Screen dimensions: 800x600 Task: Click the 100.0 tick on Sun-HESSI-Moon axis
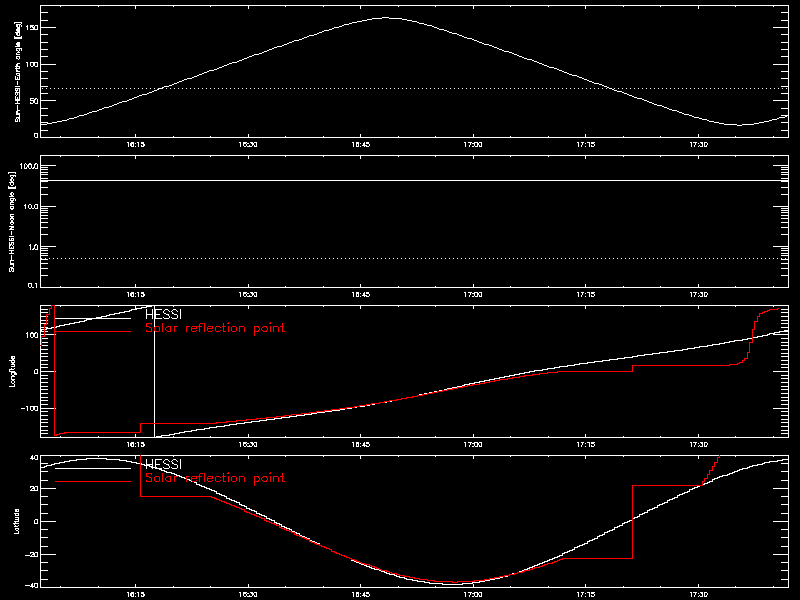pyautogui.click(x=29, y=166)
